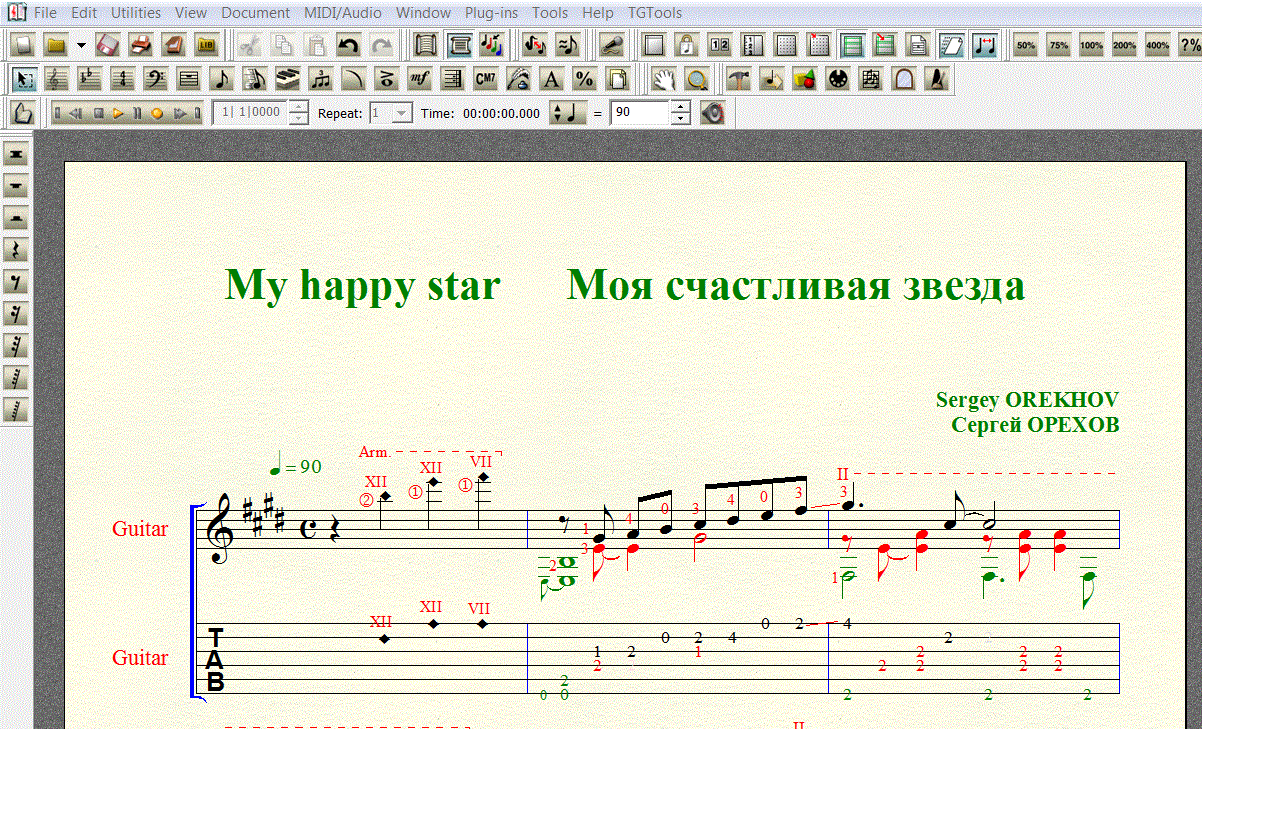
Task: Open the LIB library button
Action: [207, 45]
